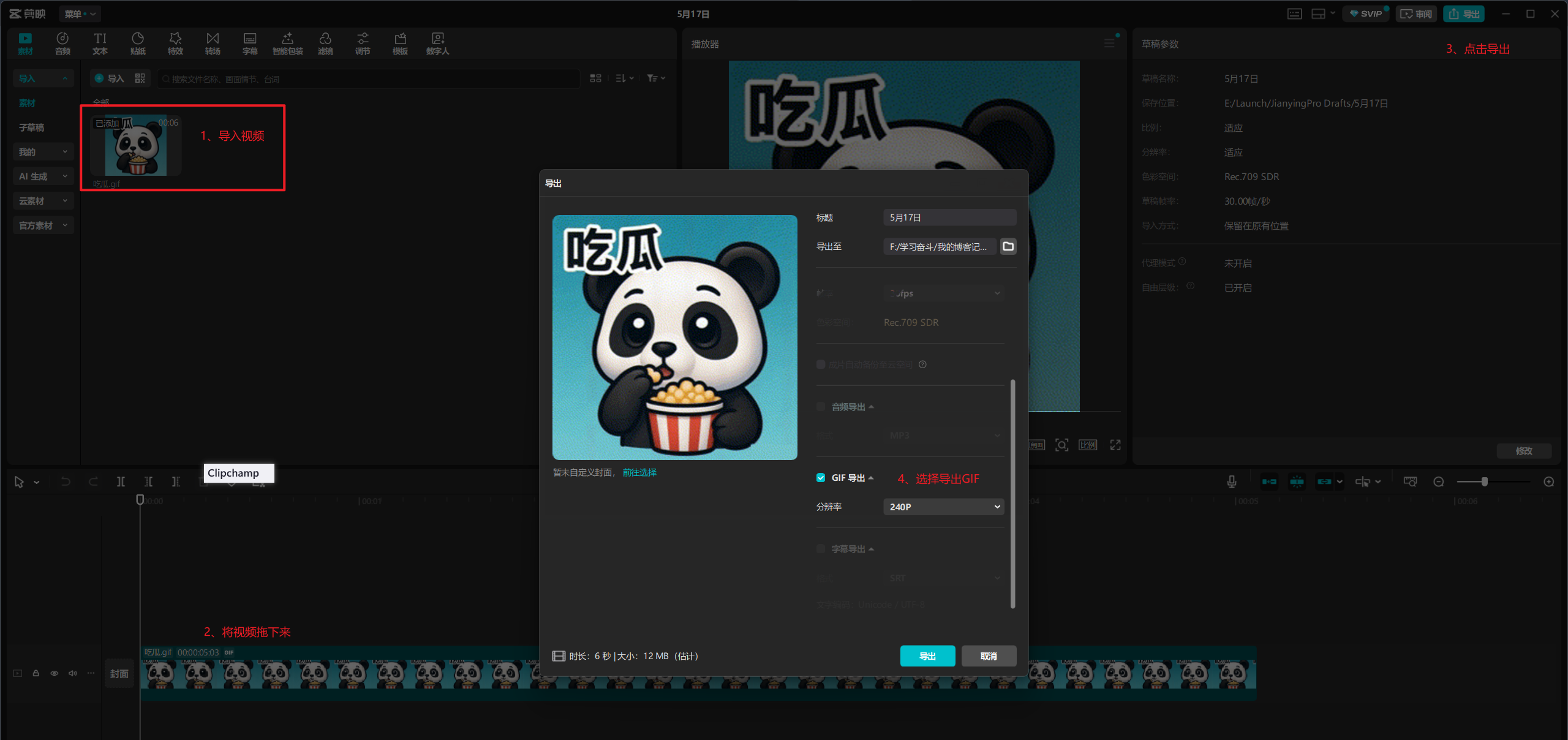Click the top-right 导出 export button

click(x=1464, y=13)
